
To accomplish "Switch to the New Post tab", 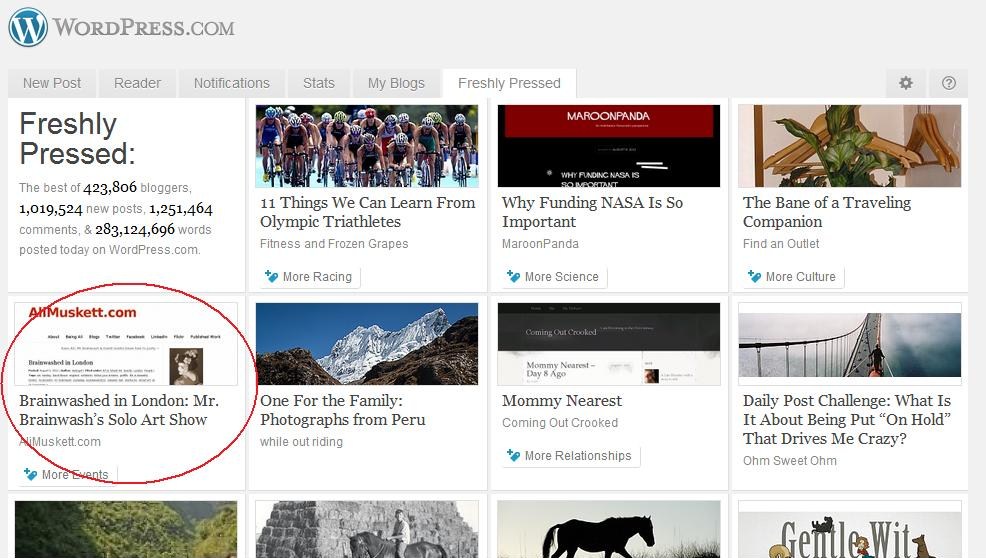I will point(52,83).
